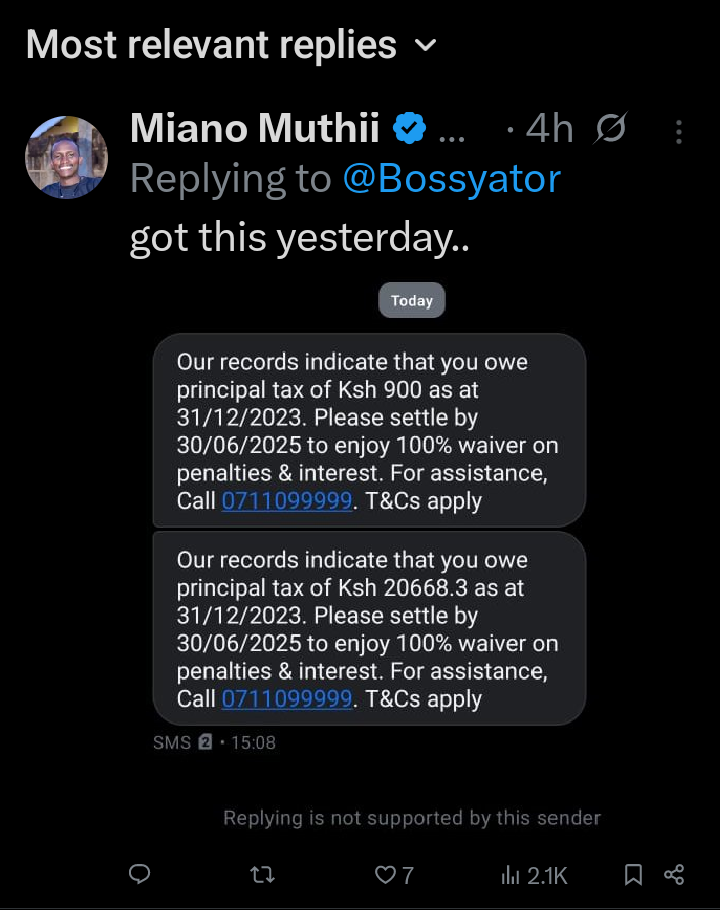
Task: Open the @Bossyator mention link
Action: [x=451, y=179]
